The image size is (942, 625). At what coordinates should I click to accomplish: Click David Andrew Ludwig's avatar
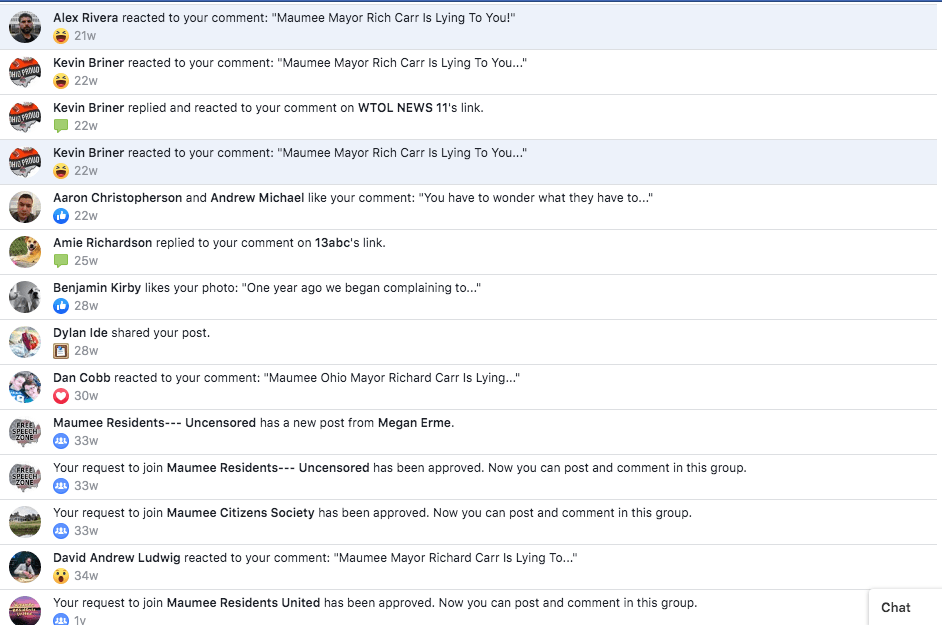point(25,567)
